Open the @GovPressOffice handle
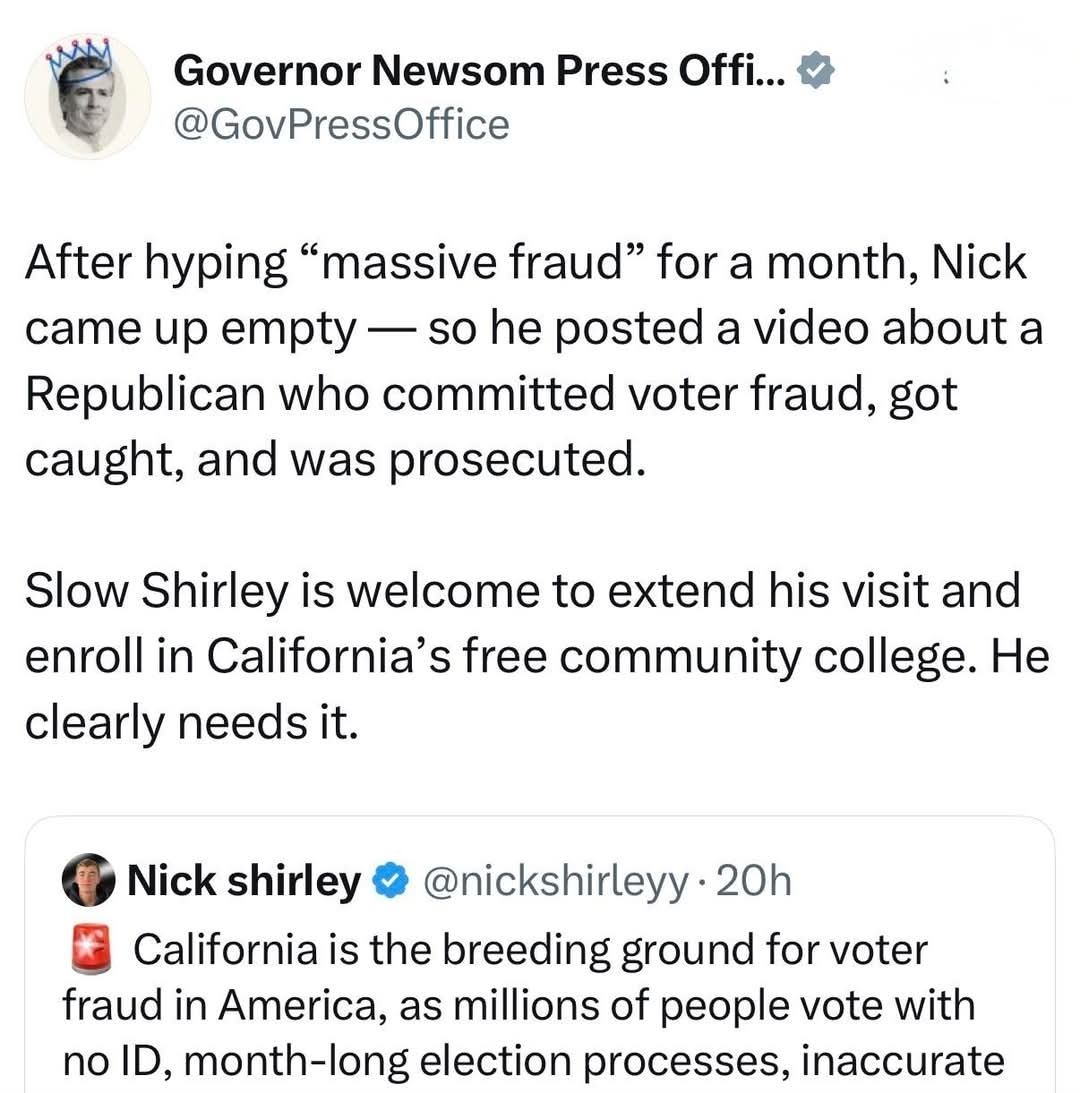This screenshot has height=1093, width=1080. click(x=341, y=125)
